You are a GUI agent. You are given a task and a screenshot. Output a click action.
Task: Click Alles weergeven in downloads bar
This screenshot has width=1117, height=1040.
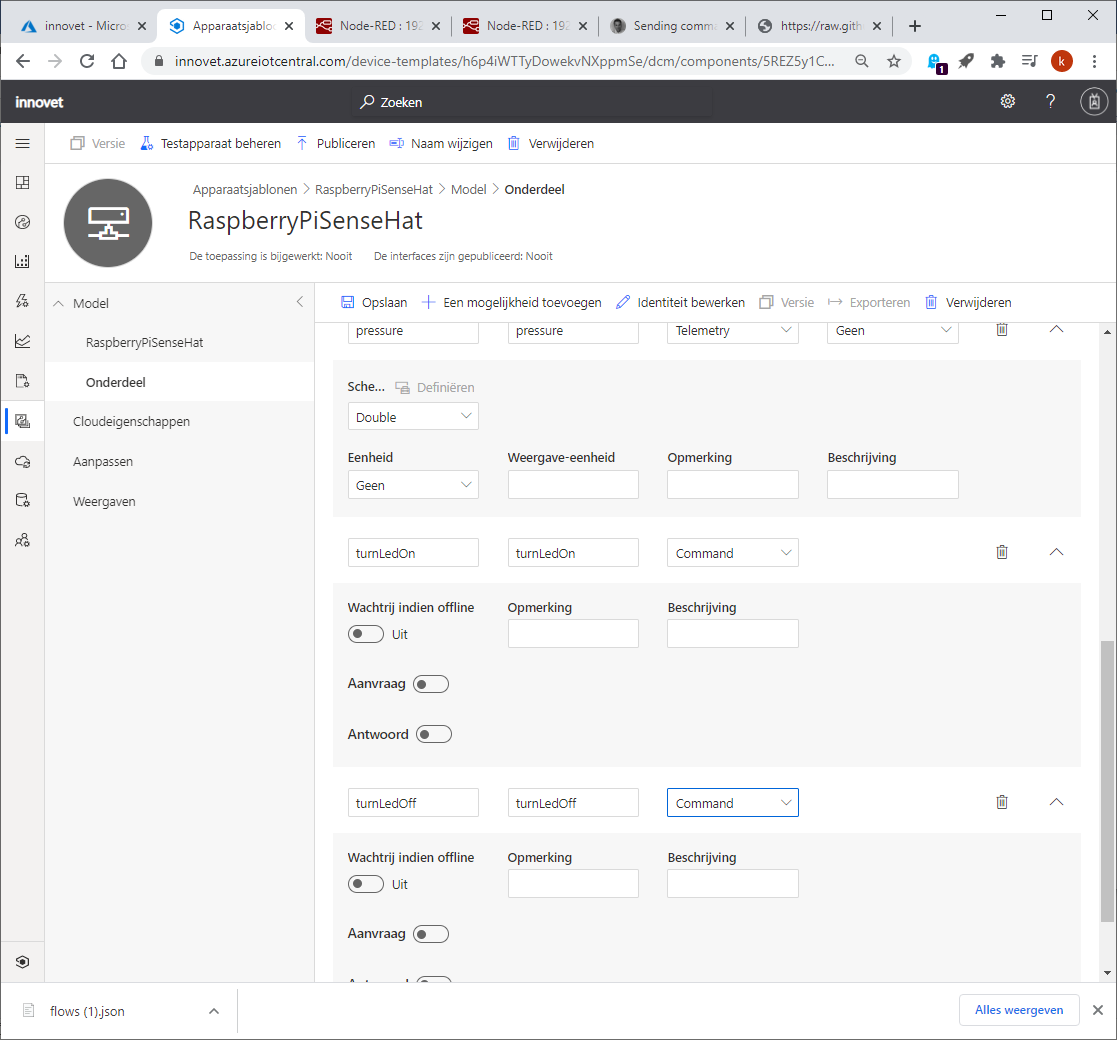pos(1019,1010)
